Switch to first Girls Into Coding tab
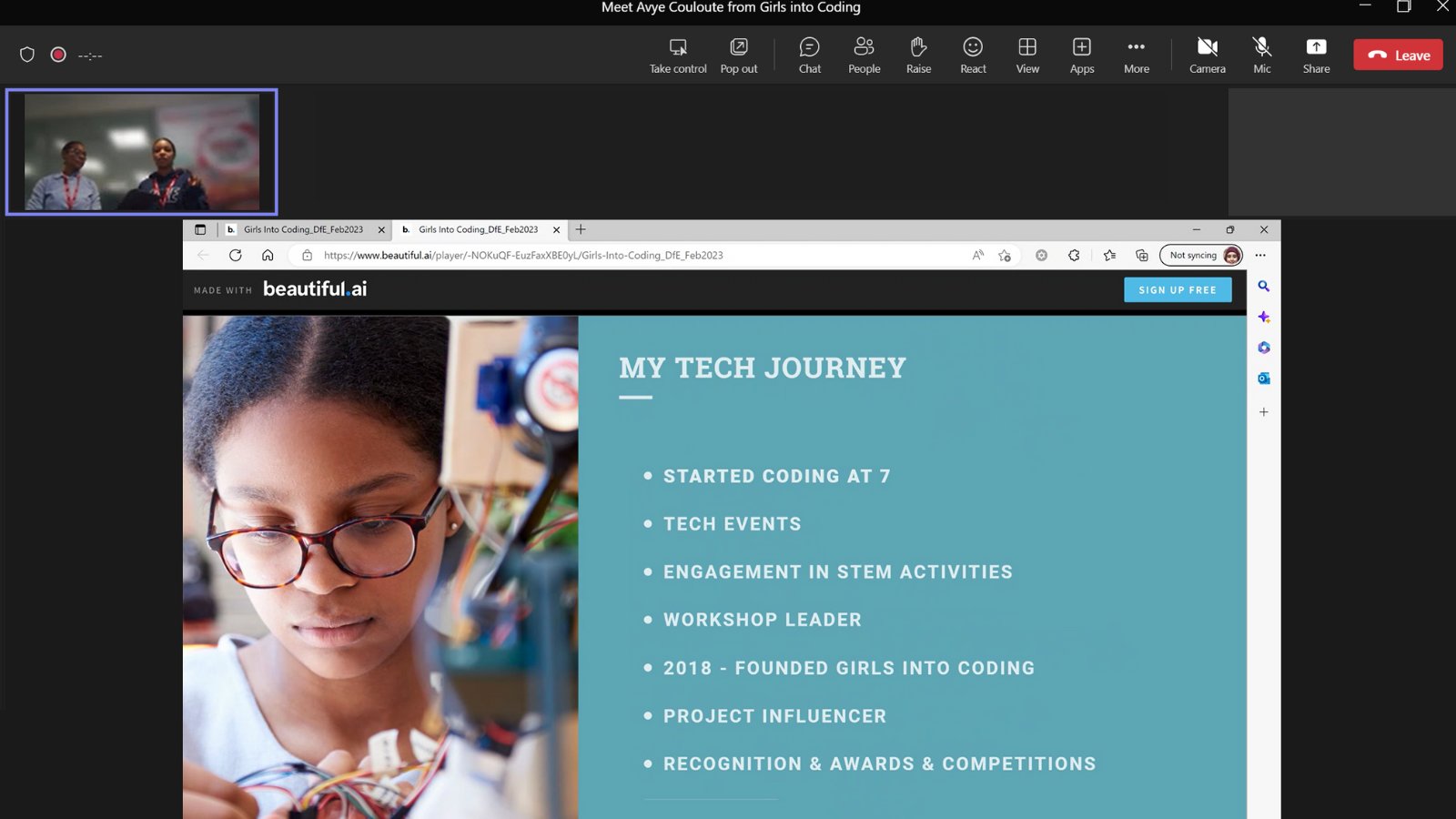This screenshot has width=1456, height=819. 303,229
